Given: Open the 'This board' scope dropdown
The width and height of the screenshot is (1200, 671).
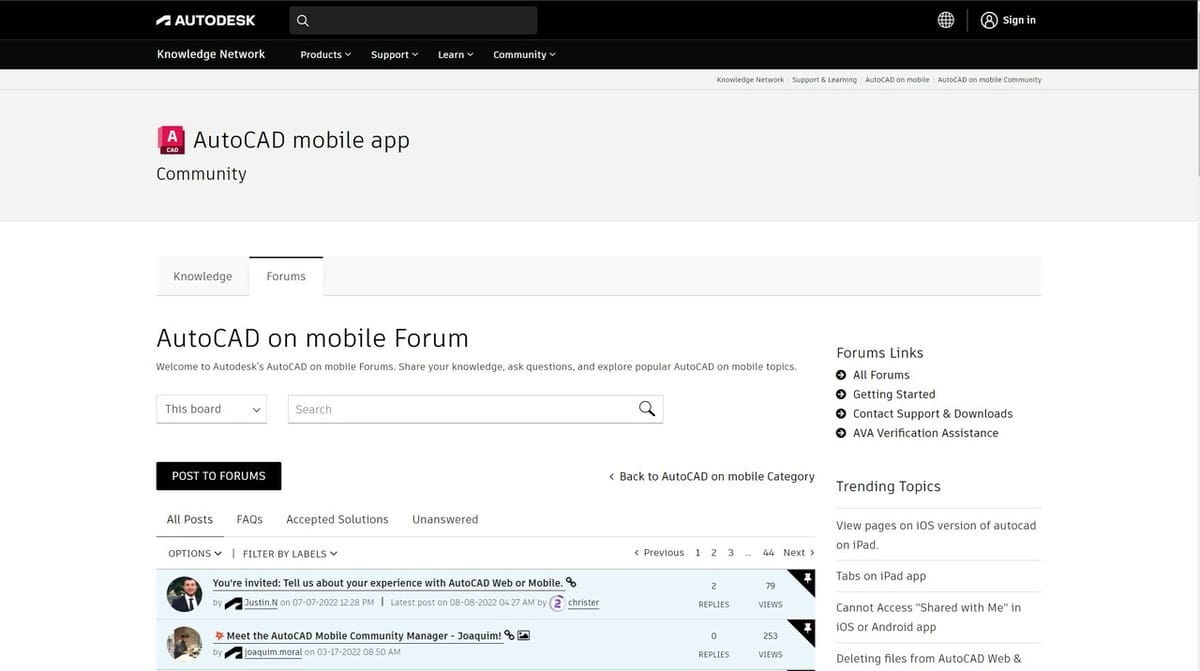Looking at the screenshot, I should pyautogui.click(x=212, y=409).
